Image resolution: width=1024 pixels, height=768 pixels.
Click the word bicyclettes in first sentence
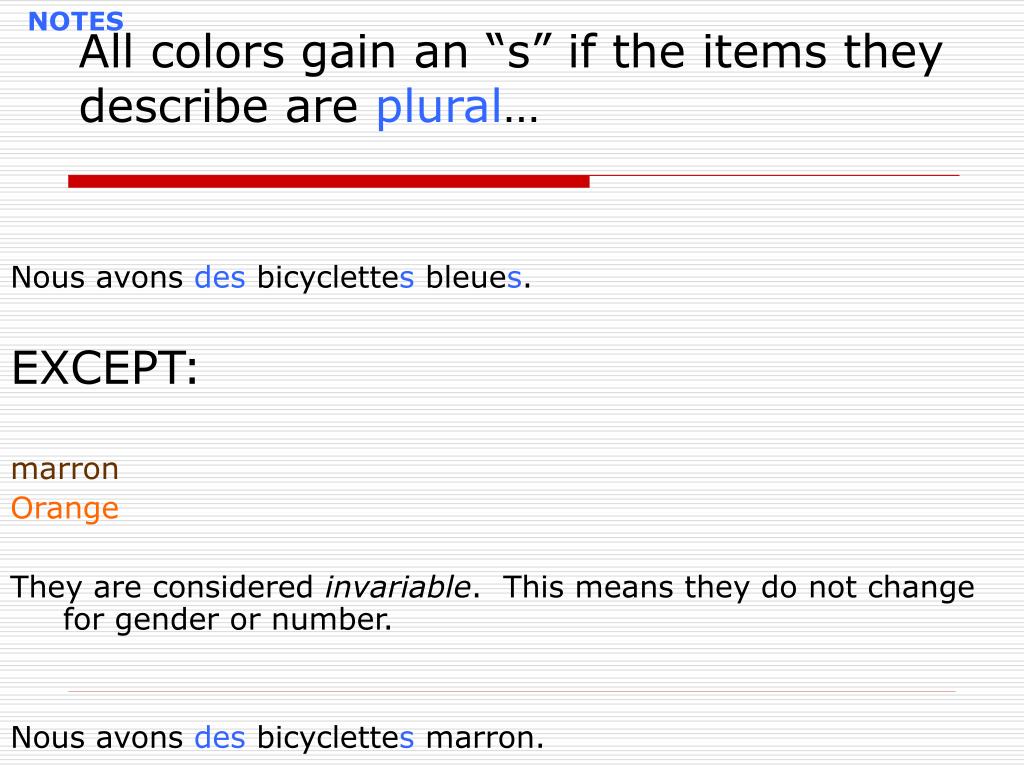click(x=335, y=278)
